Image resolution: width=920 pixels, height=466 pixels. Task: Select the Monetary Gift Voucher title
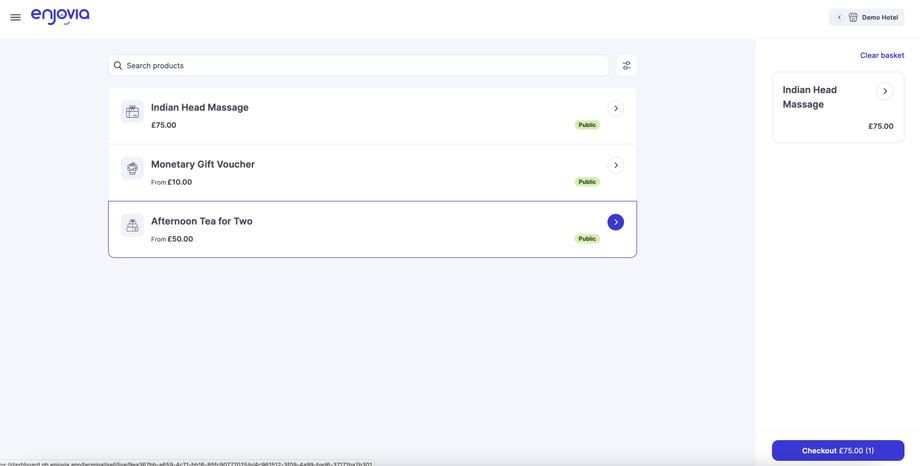203,164
